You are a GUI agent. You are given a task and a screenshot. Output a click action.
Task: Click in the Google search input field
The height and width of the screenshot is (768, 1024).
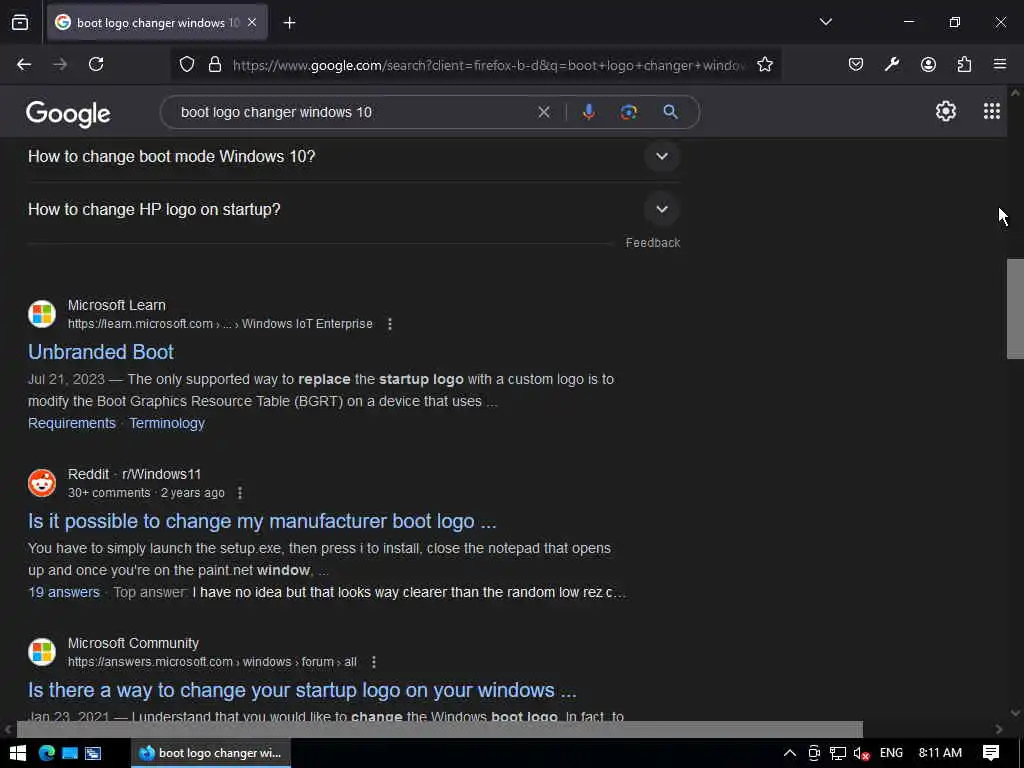[353, 112]
